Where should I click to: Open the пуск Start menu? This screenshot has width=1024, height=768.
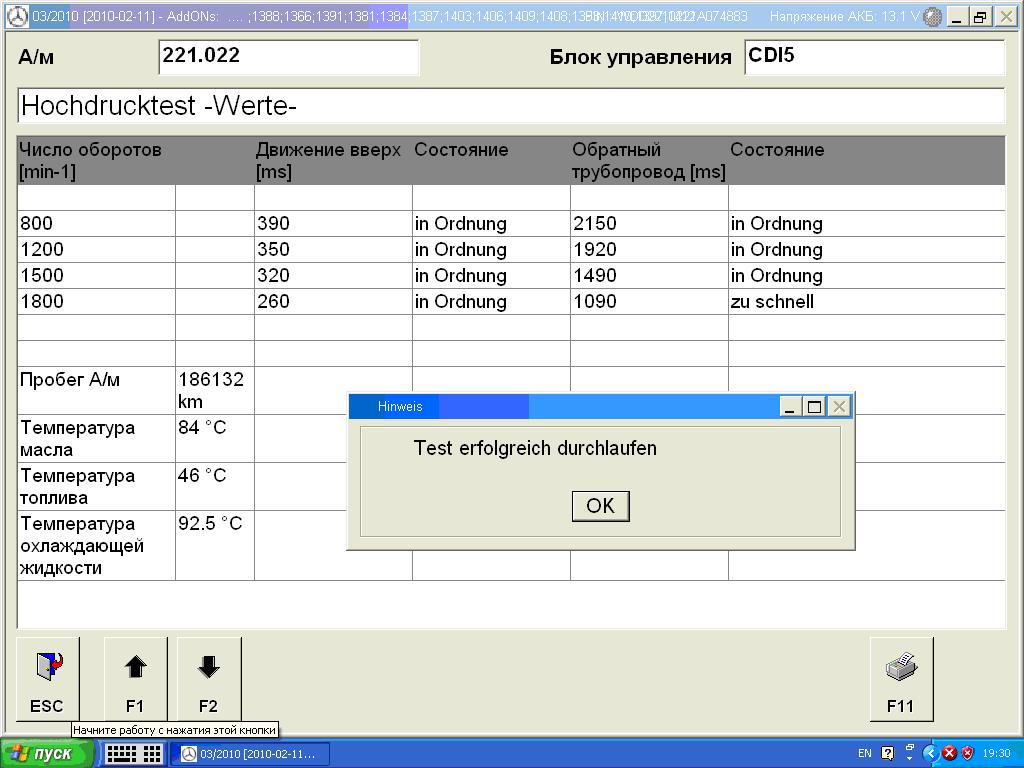[x=48, y=753]
